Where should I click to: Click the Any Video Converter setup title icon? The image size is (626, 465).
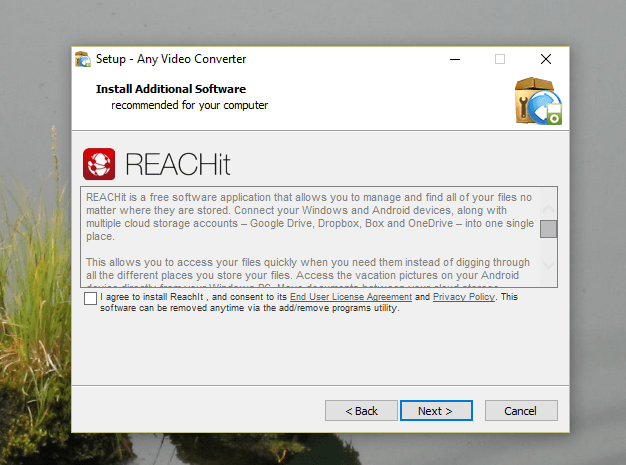[x=84, y=59]
